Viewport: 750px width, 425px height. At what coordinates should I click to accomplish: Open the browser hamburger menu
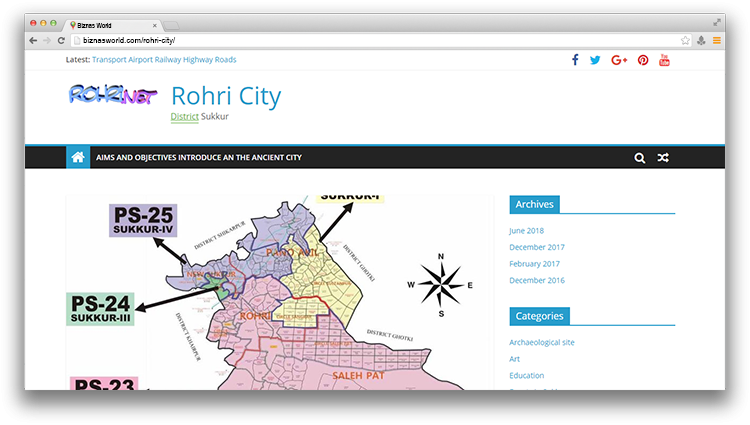coord(716,40)
